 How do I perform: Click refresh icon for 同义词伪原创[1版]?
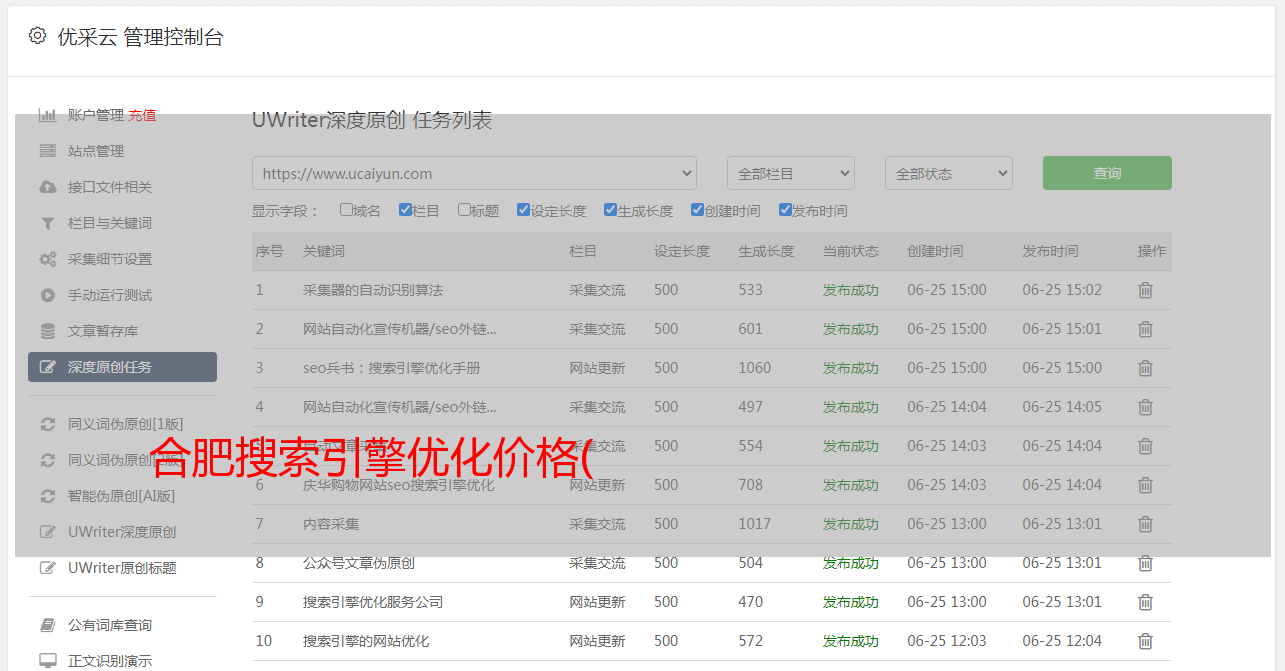click(47, 424)
